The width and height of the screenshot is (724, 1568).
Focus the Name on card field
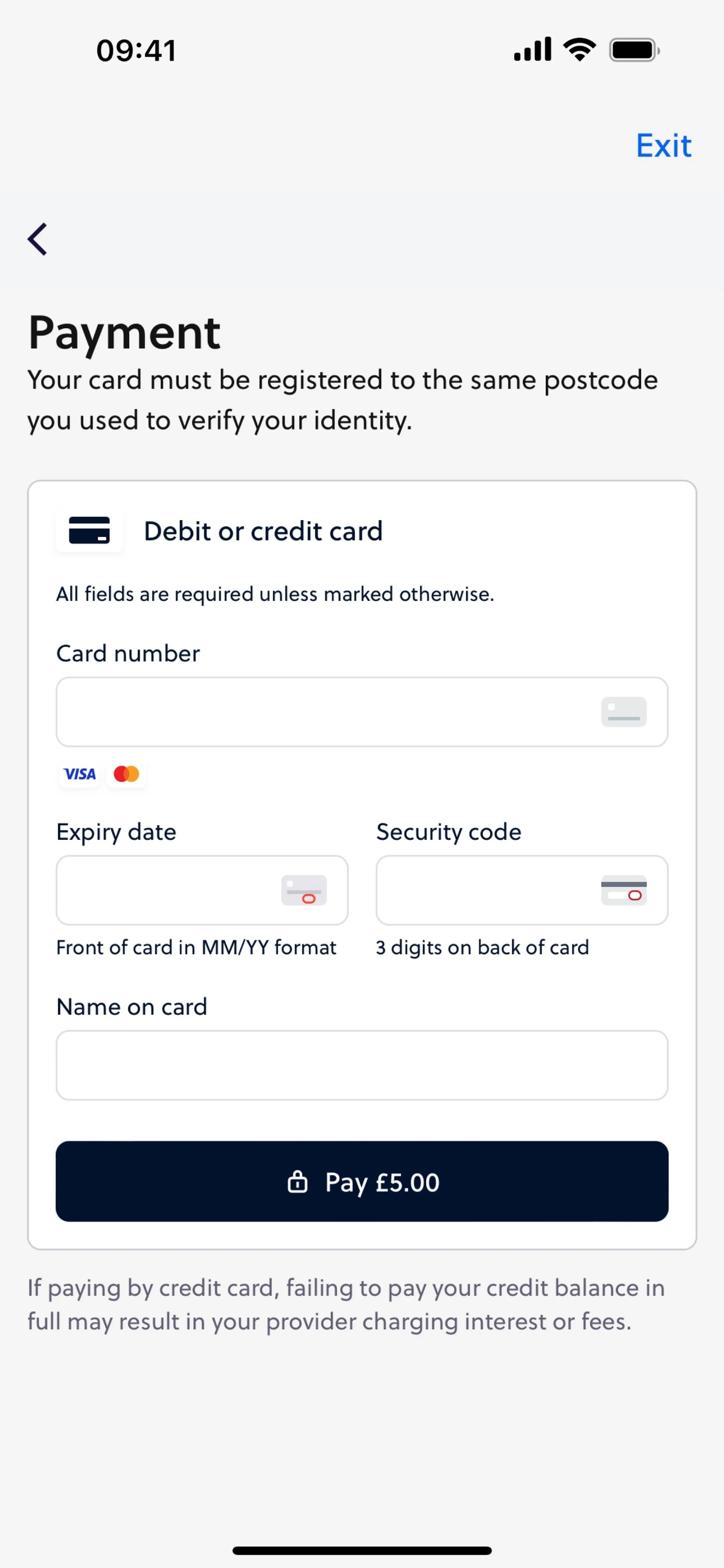pyautogui.click(x=362, y=1065)
